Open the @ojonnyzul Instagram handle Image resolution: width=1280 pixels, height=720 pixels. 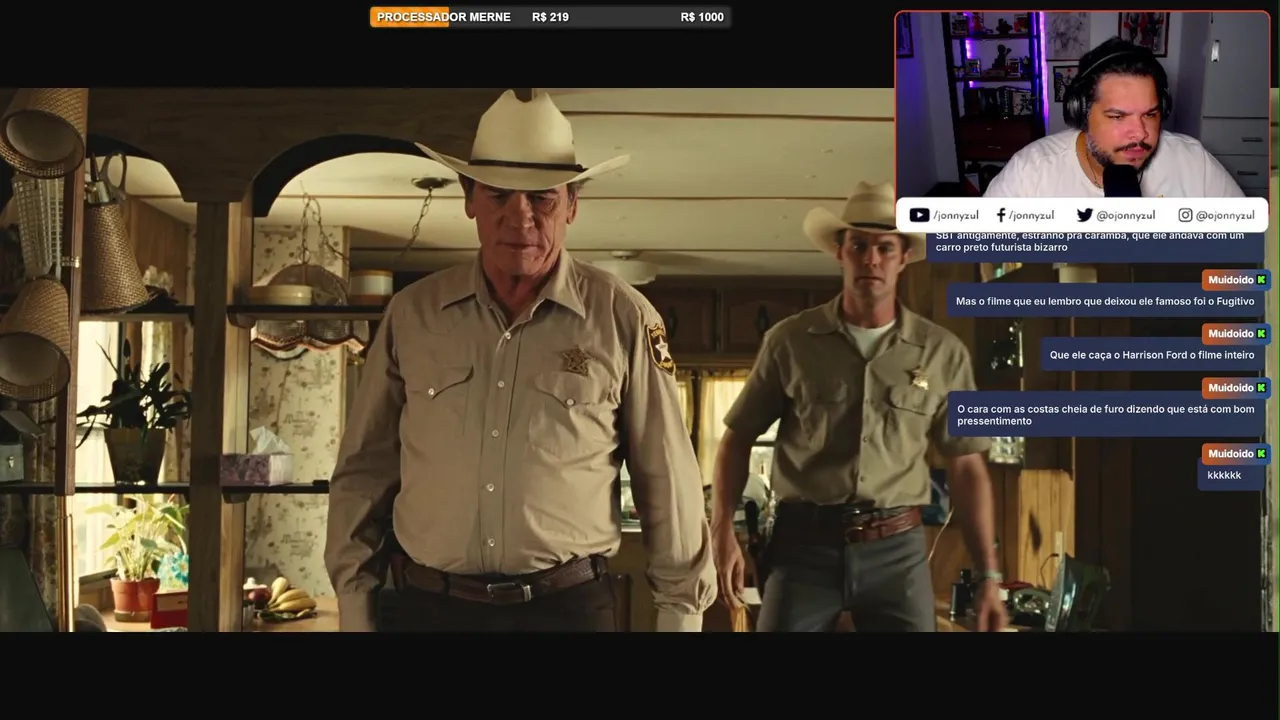click(1225, 215)
